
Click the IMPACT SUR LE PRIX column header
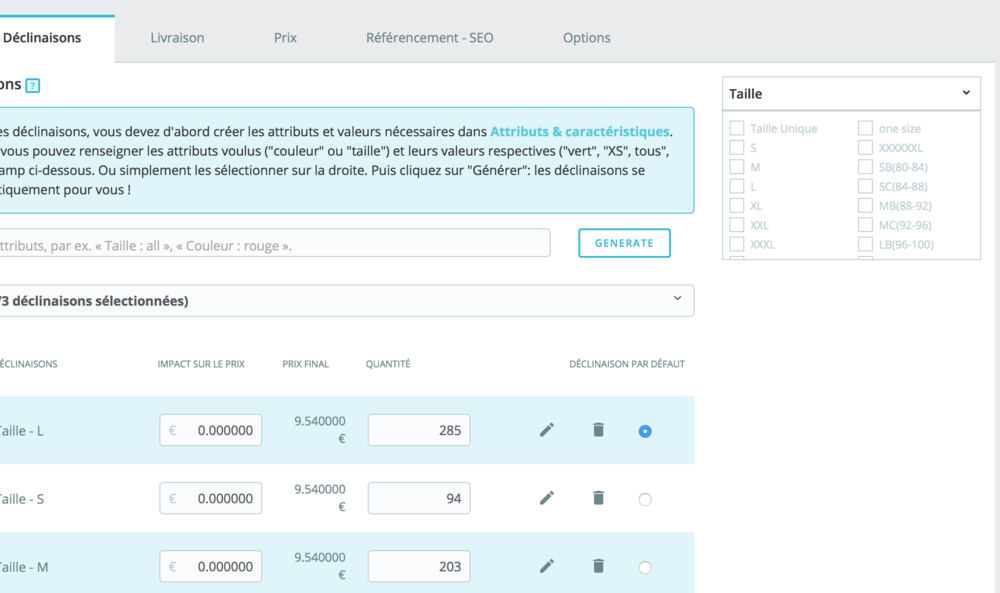[x=201, y=364]
